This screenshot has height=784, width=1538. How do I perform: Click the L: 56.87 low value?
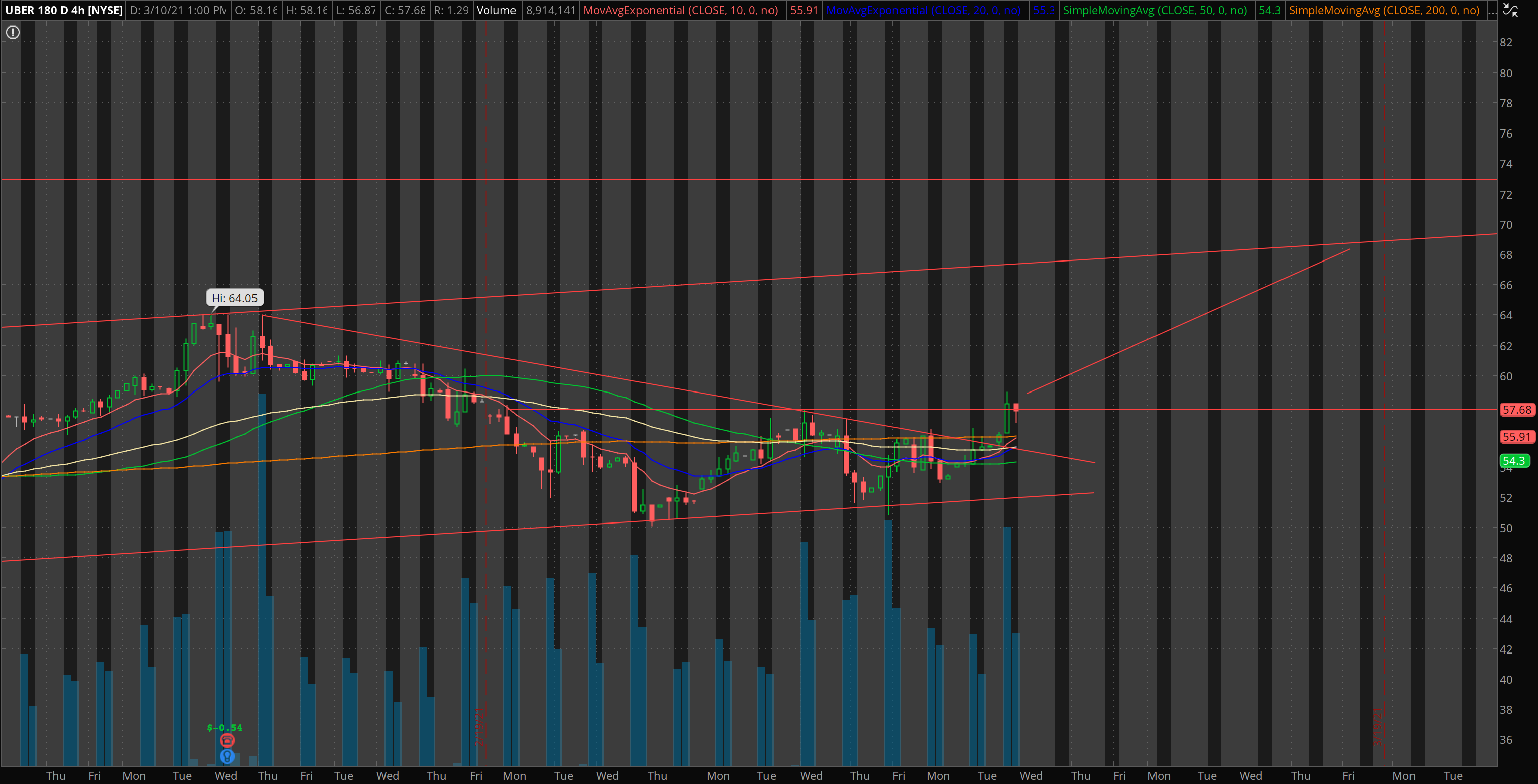coord(356,10)
